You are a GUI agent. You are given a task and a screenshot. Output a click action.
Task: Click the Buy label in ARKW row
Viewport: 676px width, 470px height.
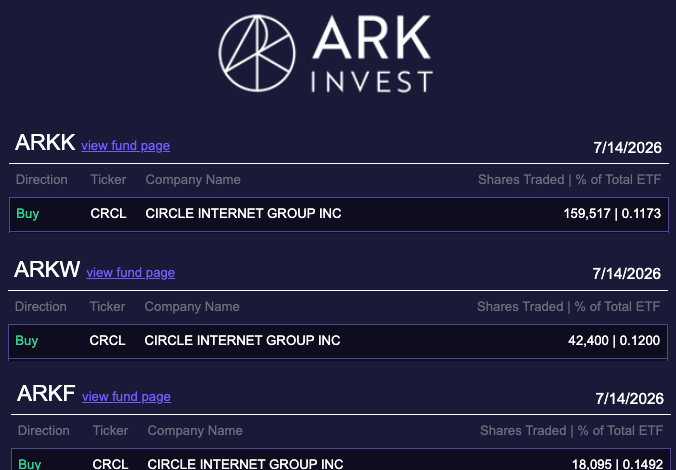(x=27, y=341)
